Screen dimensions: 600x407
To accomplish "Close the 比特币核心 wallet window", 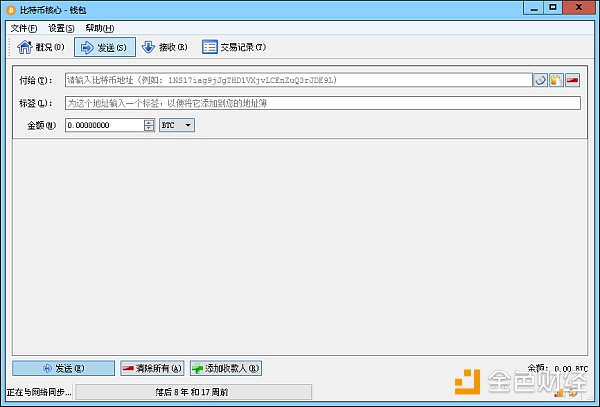I will point(579,8).
